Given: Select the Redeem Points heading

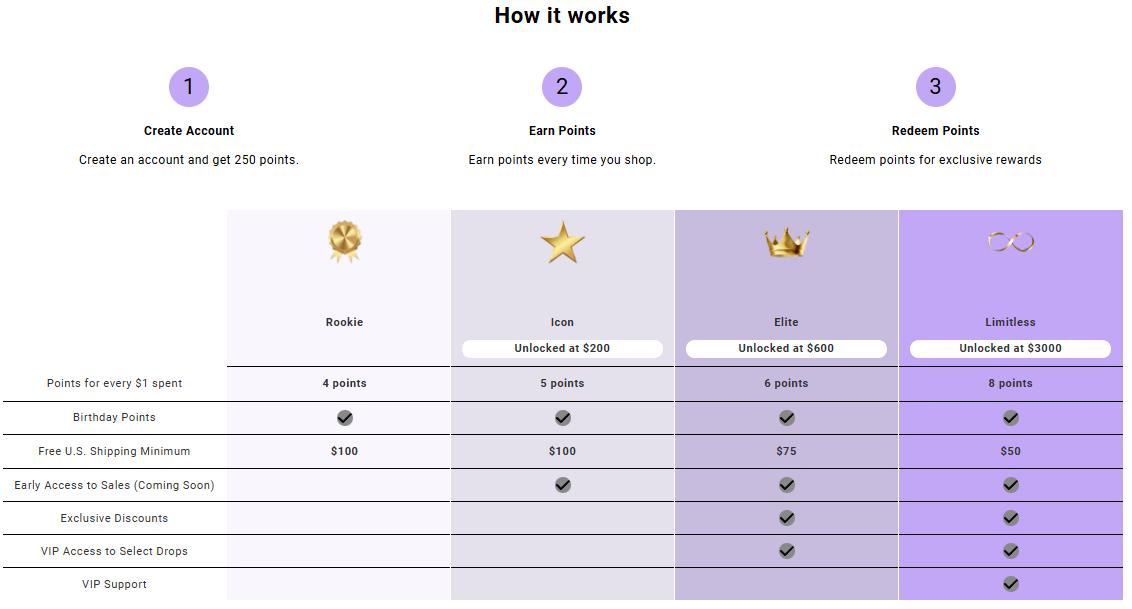Looking at the screenshot, I should 936,131.
